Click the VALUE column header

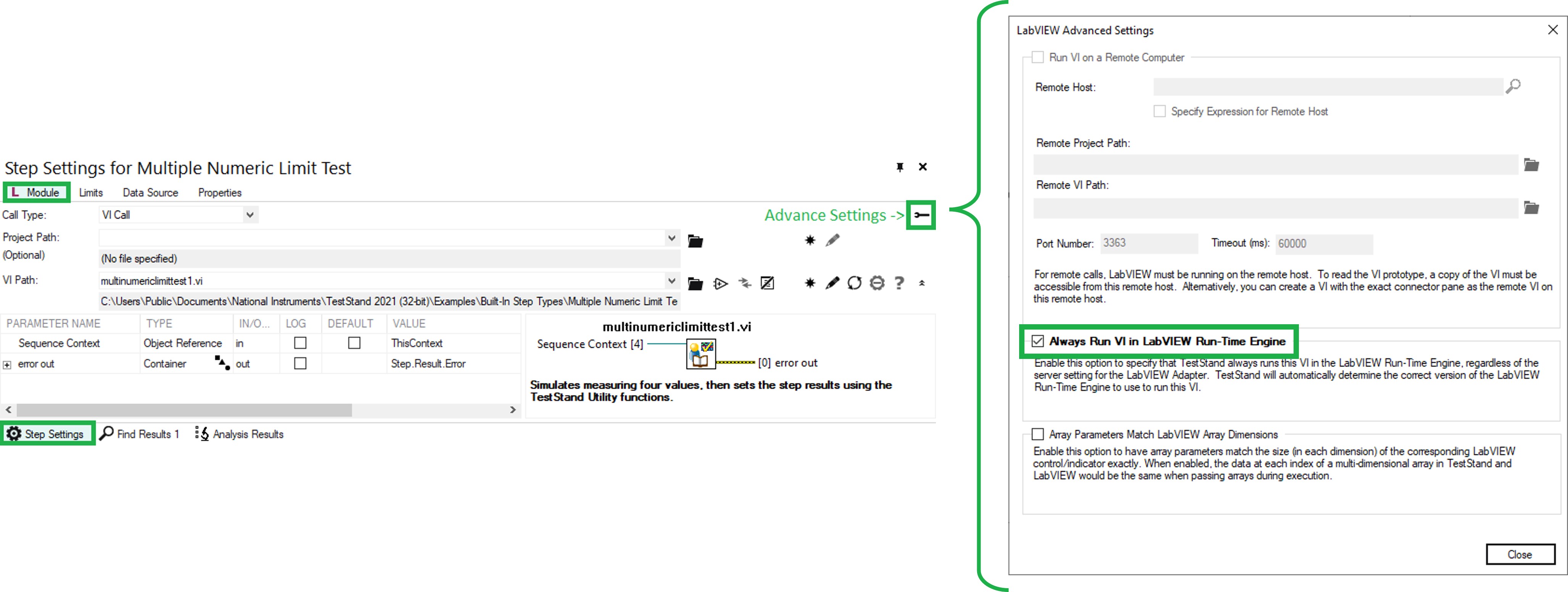[454, 323]
